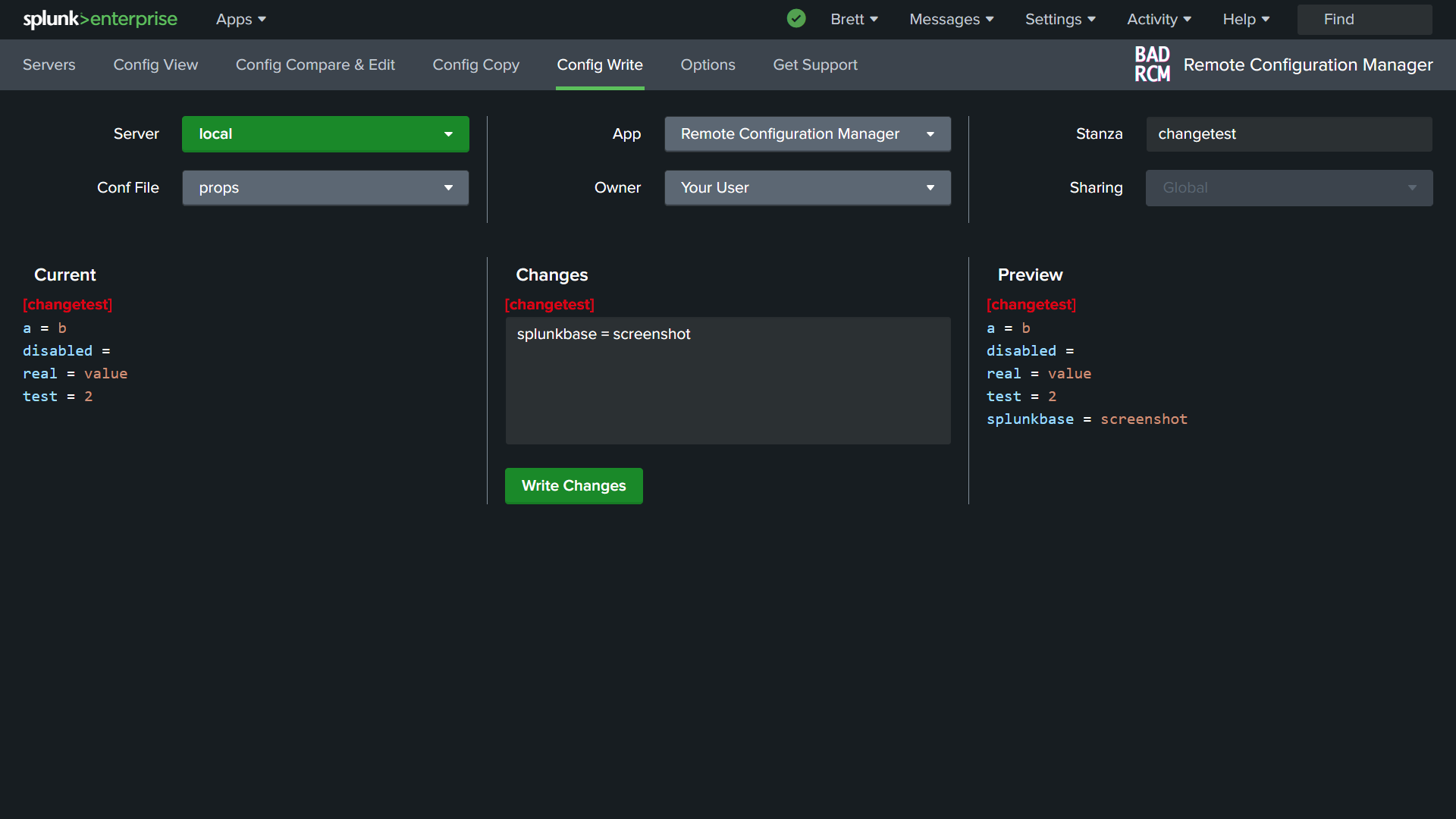
Task: Click the Conf File field label
Action: [128, 188]
